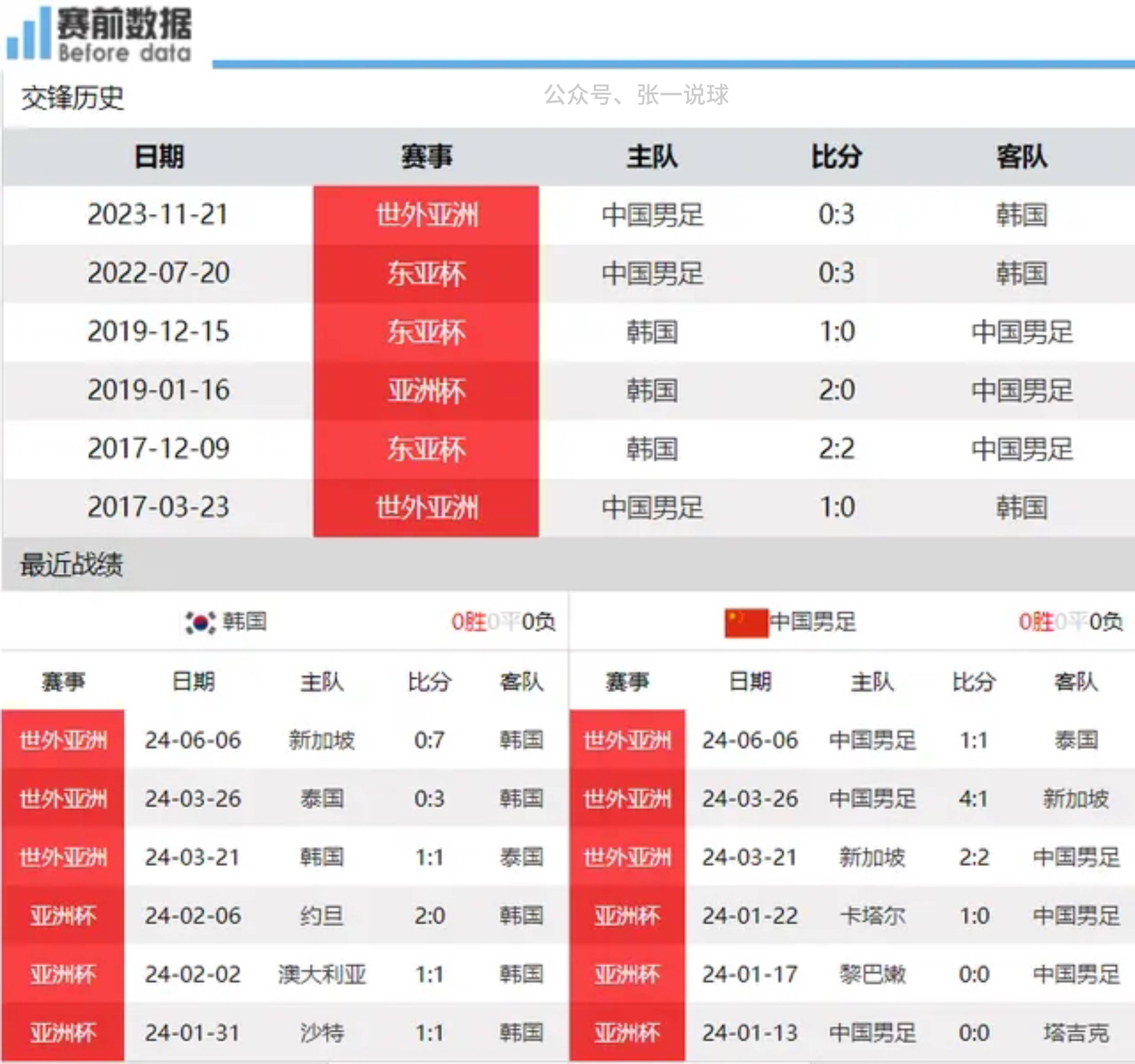
Task: Click the 亚洲杯 badge next to 24-02-06 约旦 match
Action: tap(63, 915)
